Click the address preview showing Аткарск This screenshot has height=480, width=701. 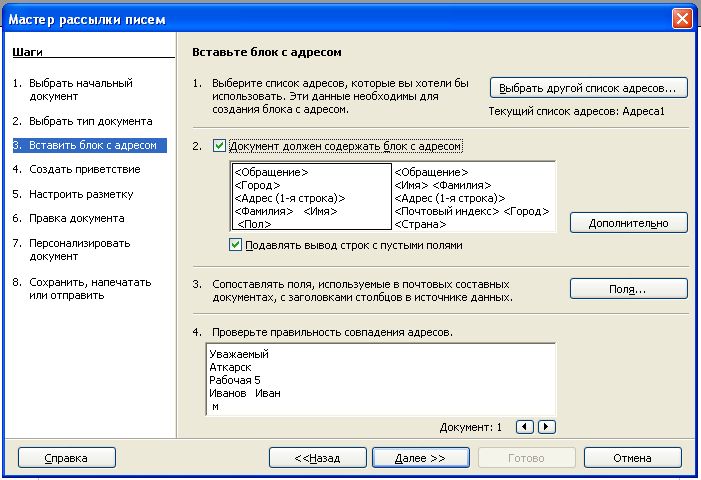[381, 379]
